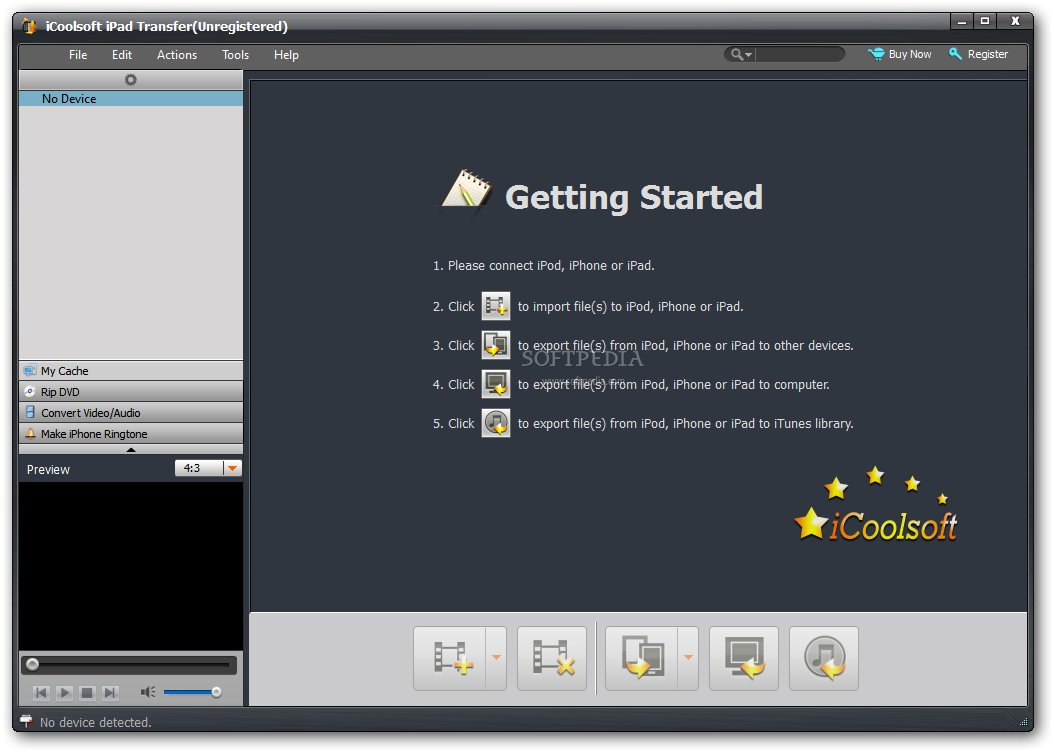Click the 'No device detected.' status text
Image resolution: width=1054 pixels, height=752 pixels.
[x=95, y=722]
